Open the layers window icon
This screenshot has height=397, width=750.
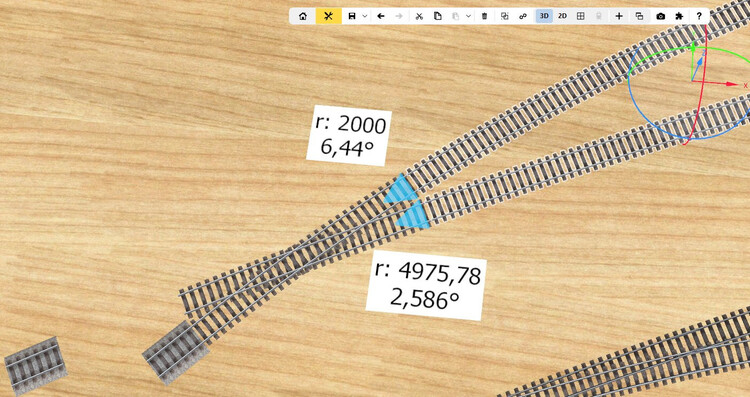[x=639, y=16]
